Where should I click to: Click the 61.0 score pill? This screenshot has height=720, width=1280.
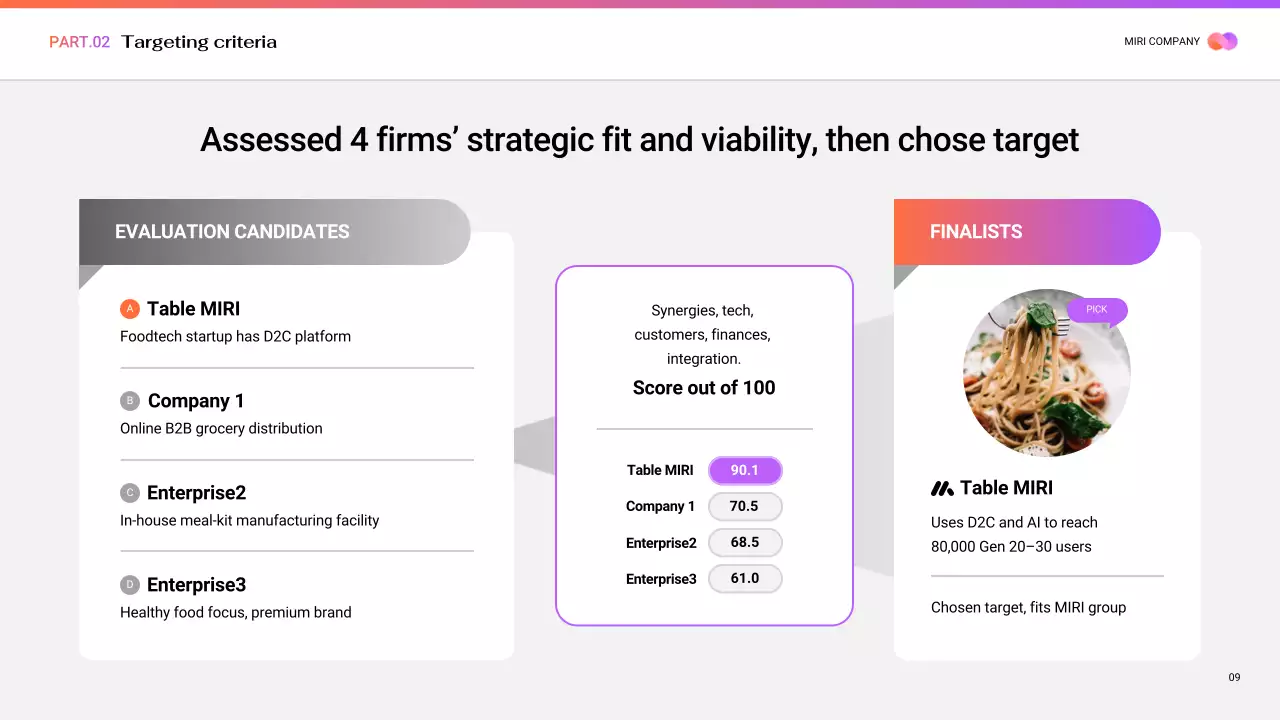745,579
